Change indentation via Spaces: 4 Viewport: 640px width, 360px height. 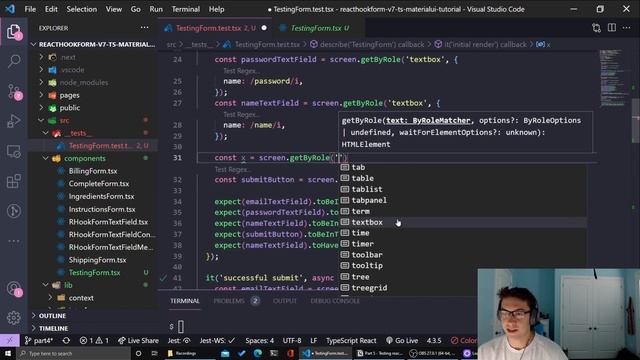260,340
